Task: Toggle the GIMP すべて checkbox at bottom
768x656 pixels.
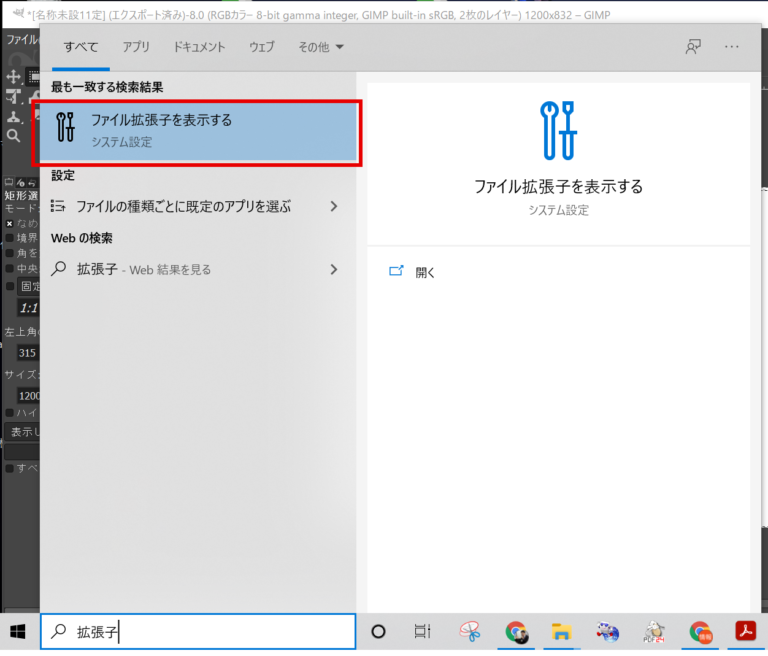Action: pyautogui.click(x=9, y=468)
